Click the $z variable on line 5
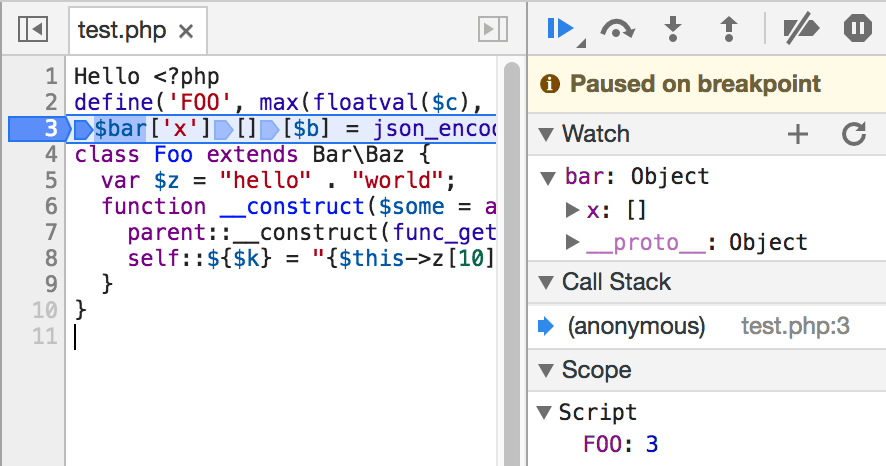Viewport: 886px width, 466px height. pos(167,181)
